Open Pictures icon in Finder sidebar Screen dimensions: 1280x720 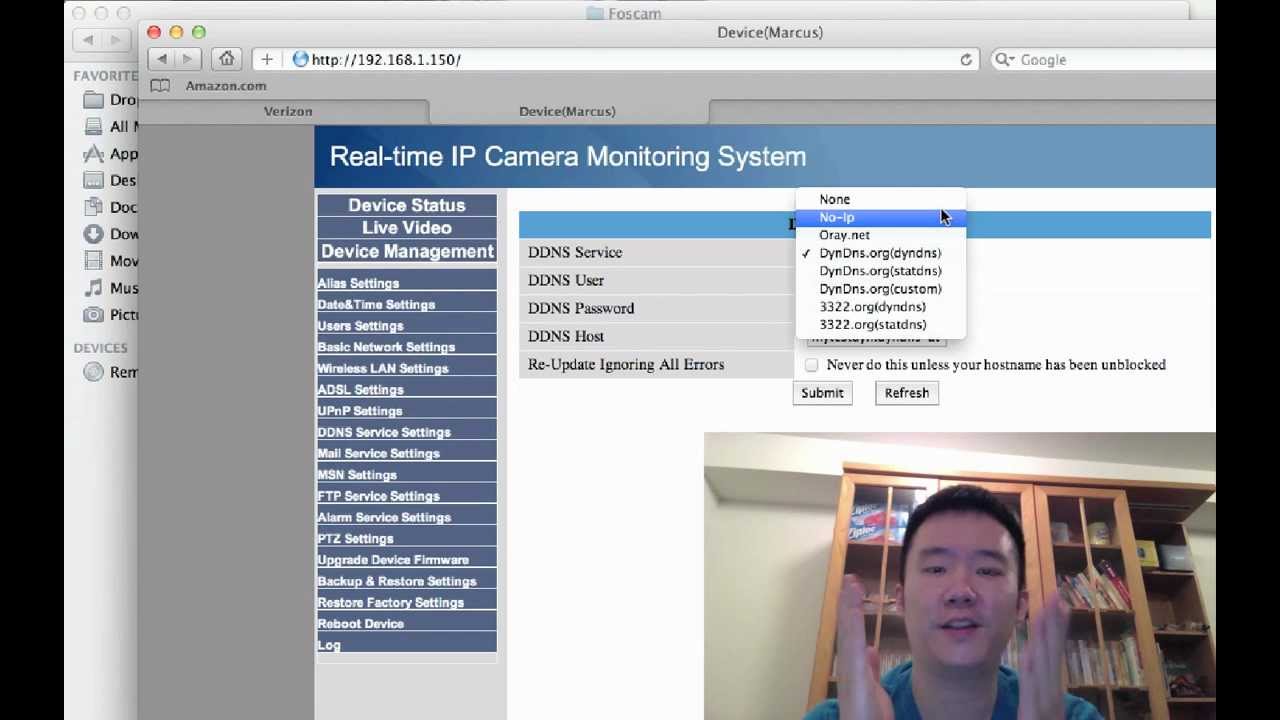[x=93, y=315]
